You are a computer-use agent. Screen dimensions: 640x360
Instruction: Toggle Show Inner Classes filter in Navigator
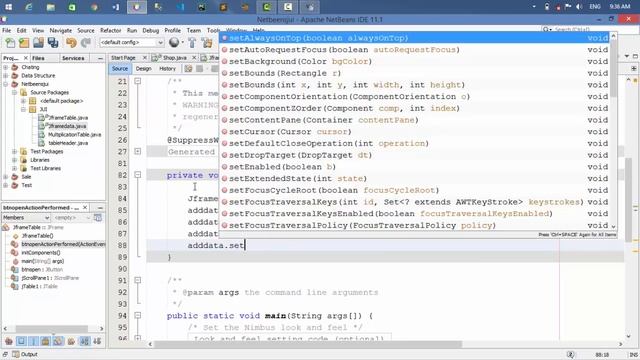pos(58,341)
